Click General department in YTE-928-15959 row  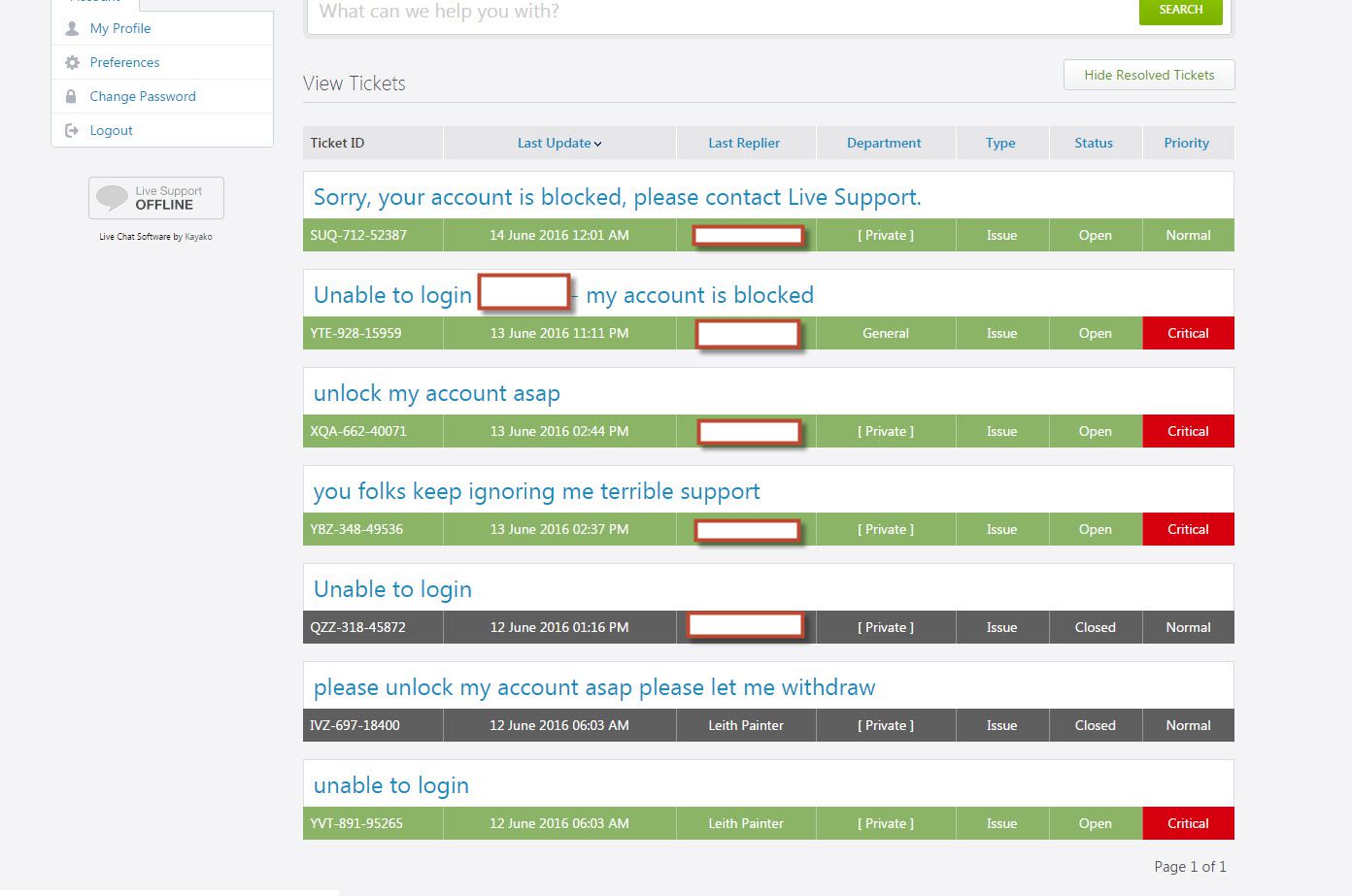(x=886, y=333)
